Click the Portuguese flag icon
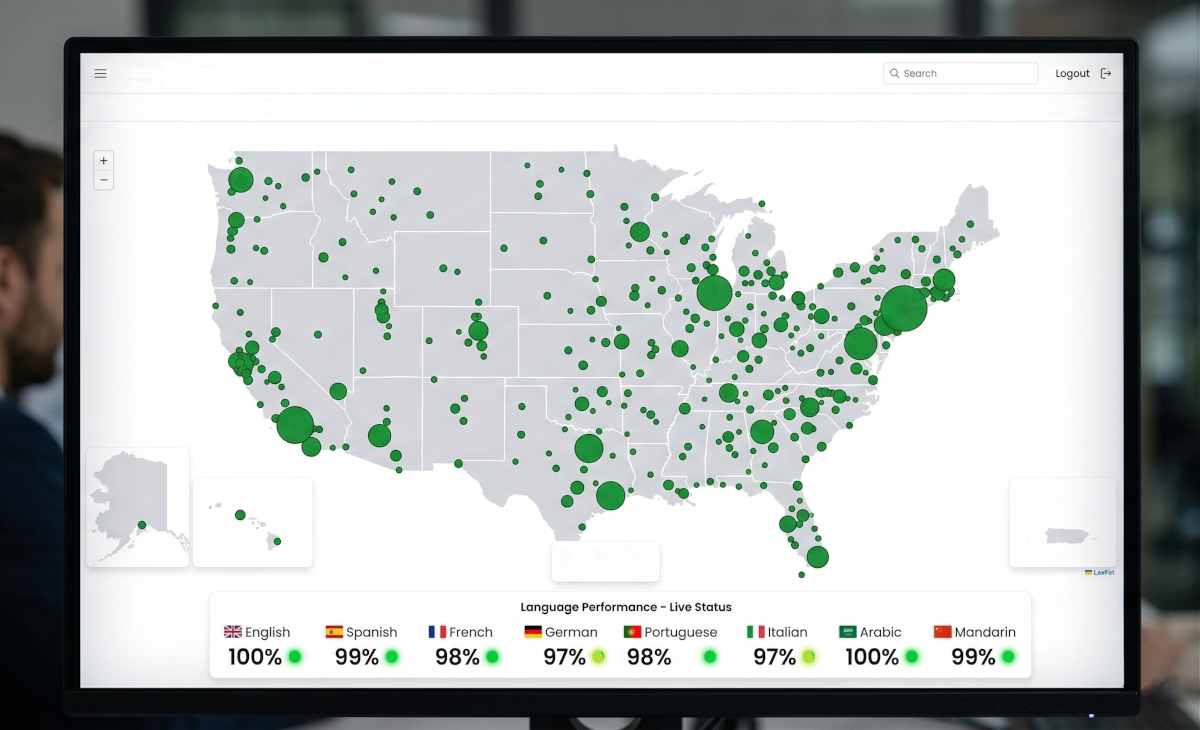The image size is (1200, 730). tap(632, 632)
